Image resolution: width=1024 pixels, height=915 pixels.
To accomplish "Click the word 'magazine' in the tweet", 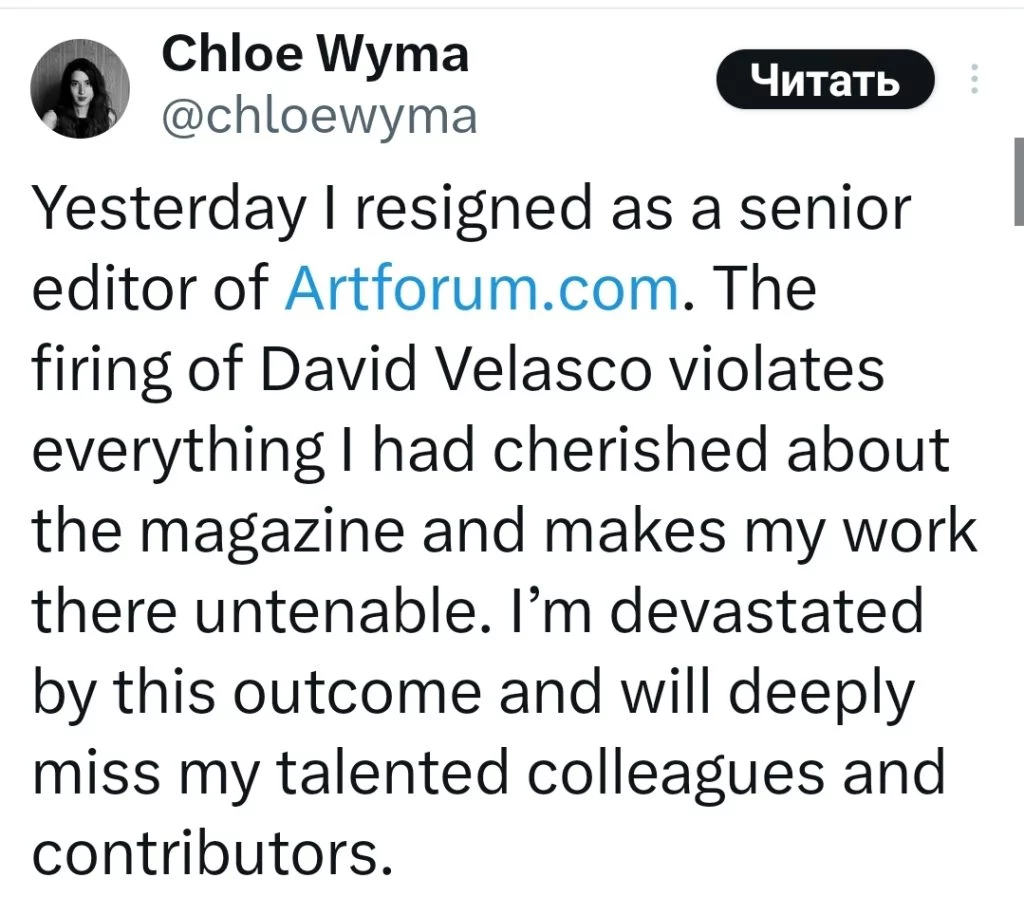I will coord(272,532).
